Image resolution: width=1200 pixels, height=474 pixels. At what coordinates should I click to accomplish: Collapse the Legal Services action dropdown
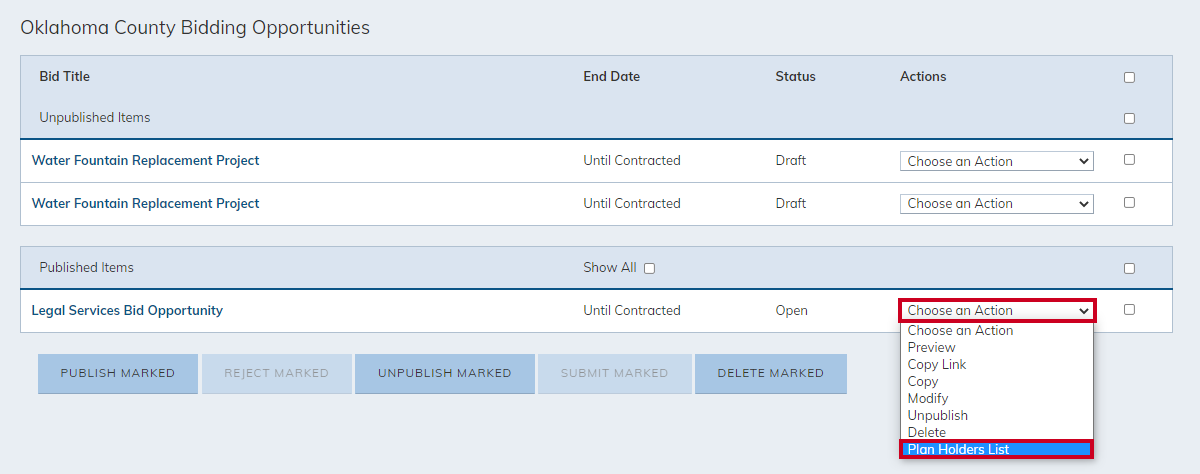click(x=997, y=310)
